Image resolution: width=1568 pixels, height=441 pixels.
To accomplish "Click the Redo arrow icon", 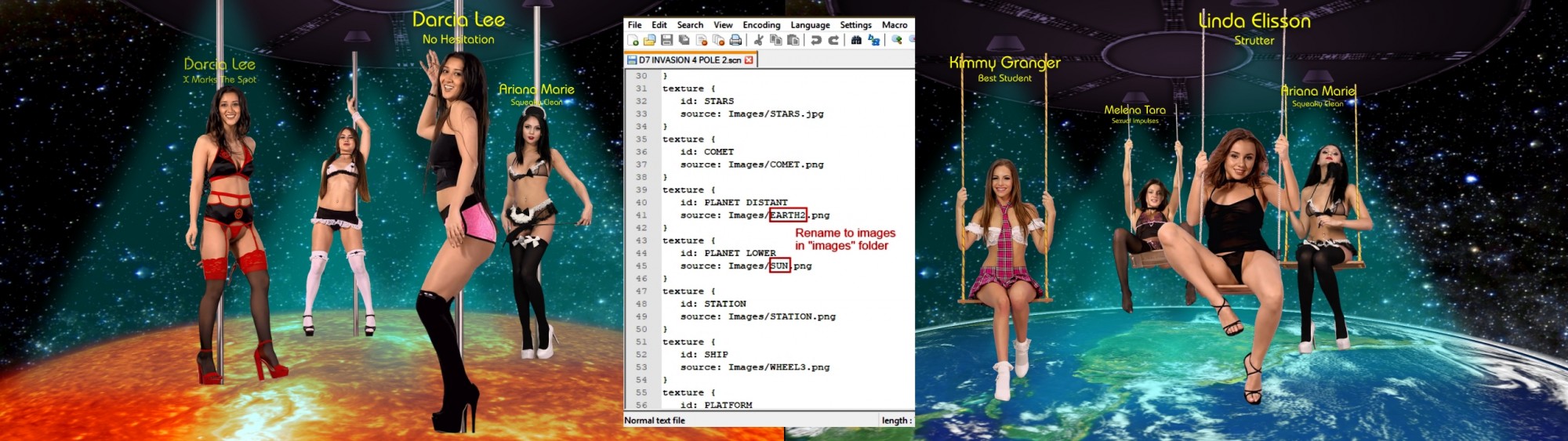I will coord(833,40).
